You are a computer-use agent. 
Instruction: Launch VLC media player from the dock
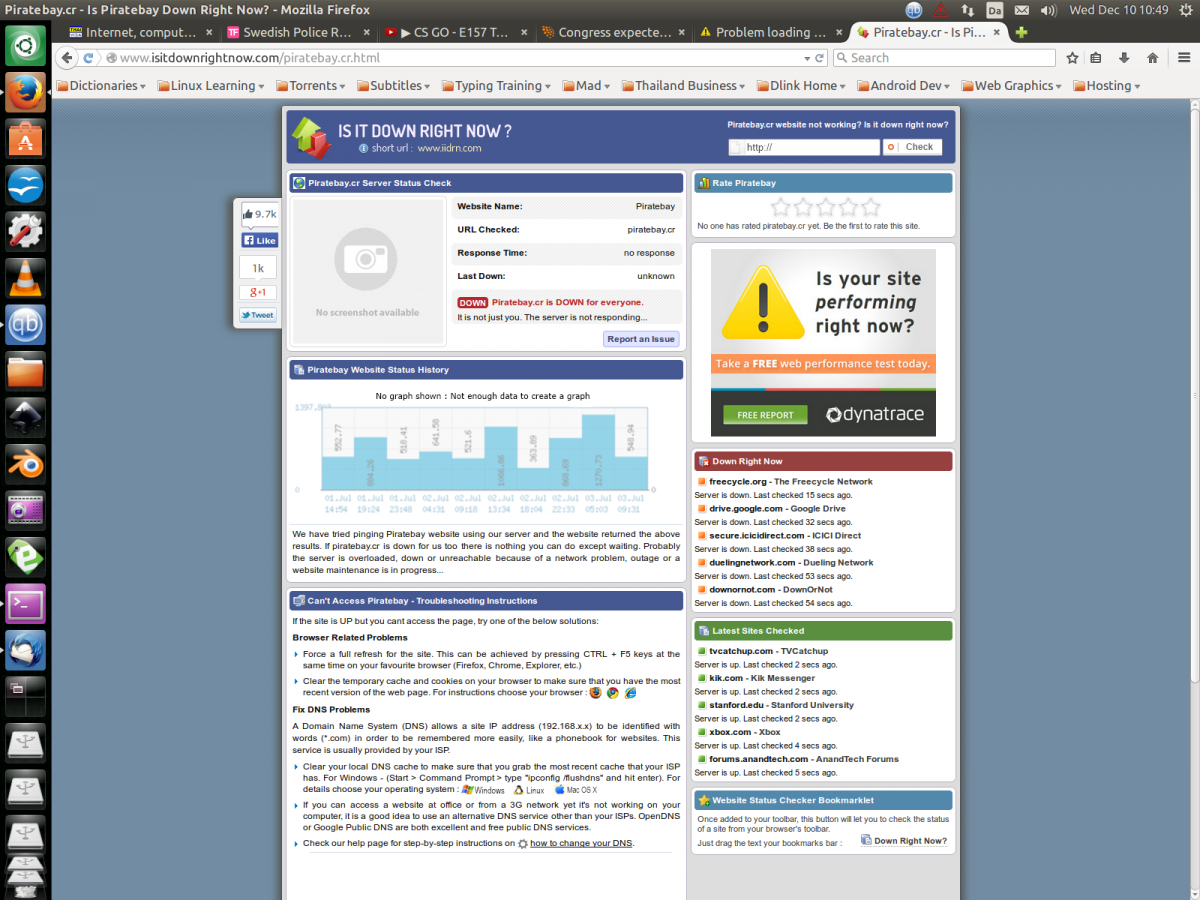click(25, 278)
